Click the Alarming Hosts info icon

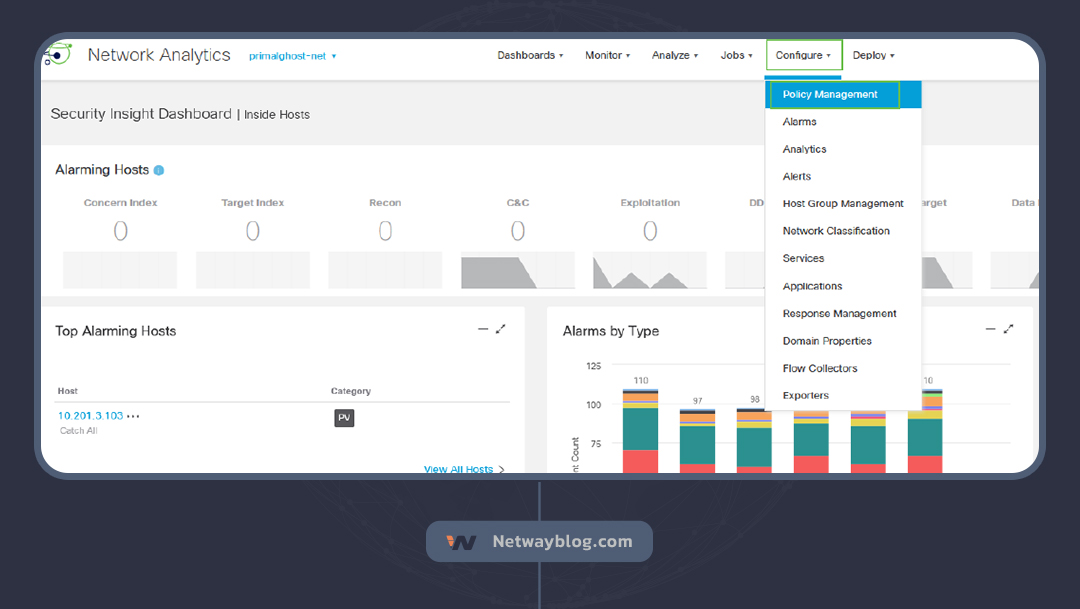coord(159,170)
